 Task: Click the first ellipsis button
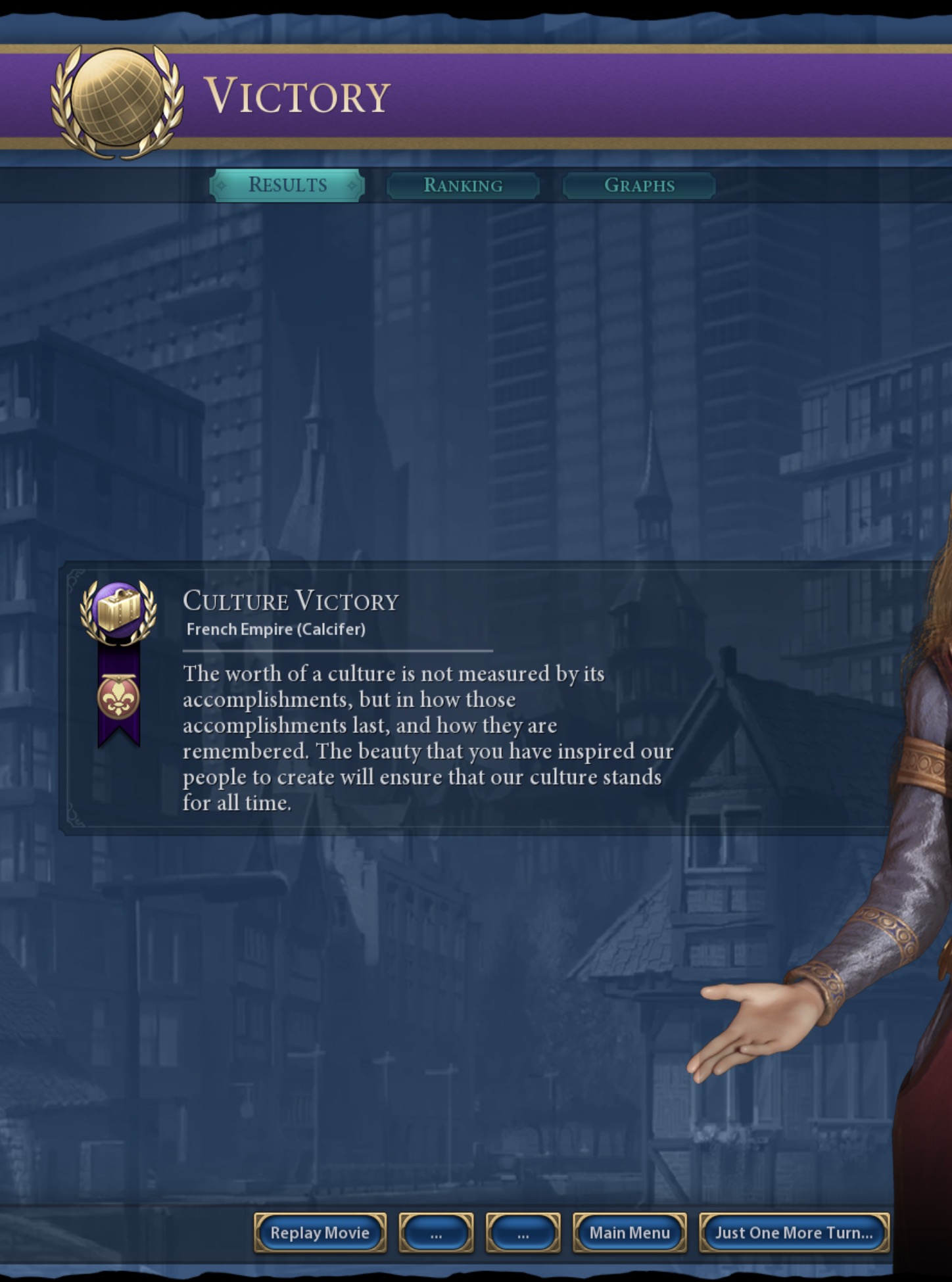436,1233
